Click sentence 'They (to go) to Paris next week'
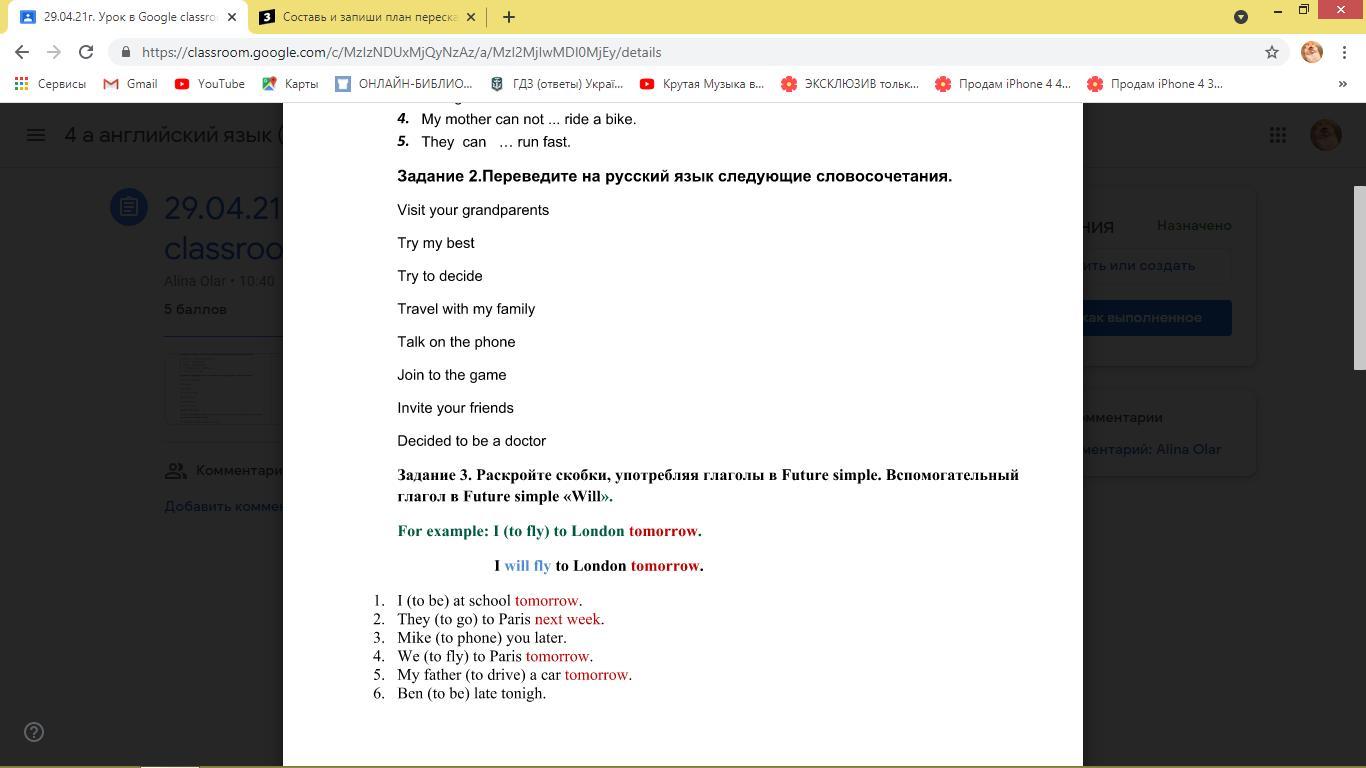 (x=501, y=619)
